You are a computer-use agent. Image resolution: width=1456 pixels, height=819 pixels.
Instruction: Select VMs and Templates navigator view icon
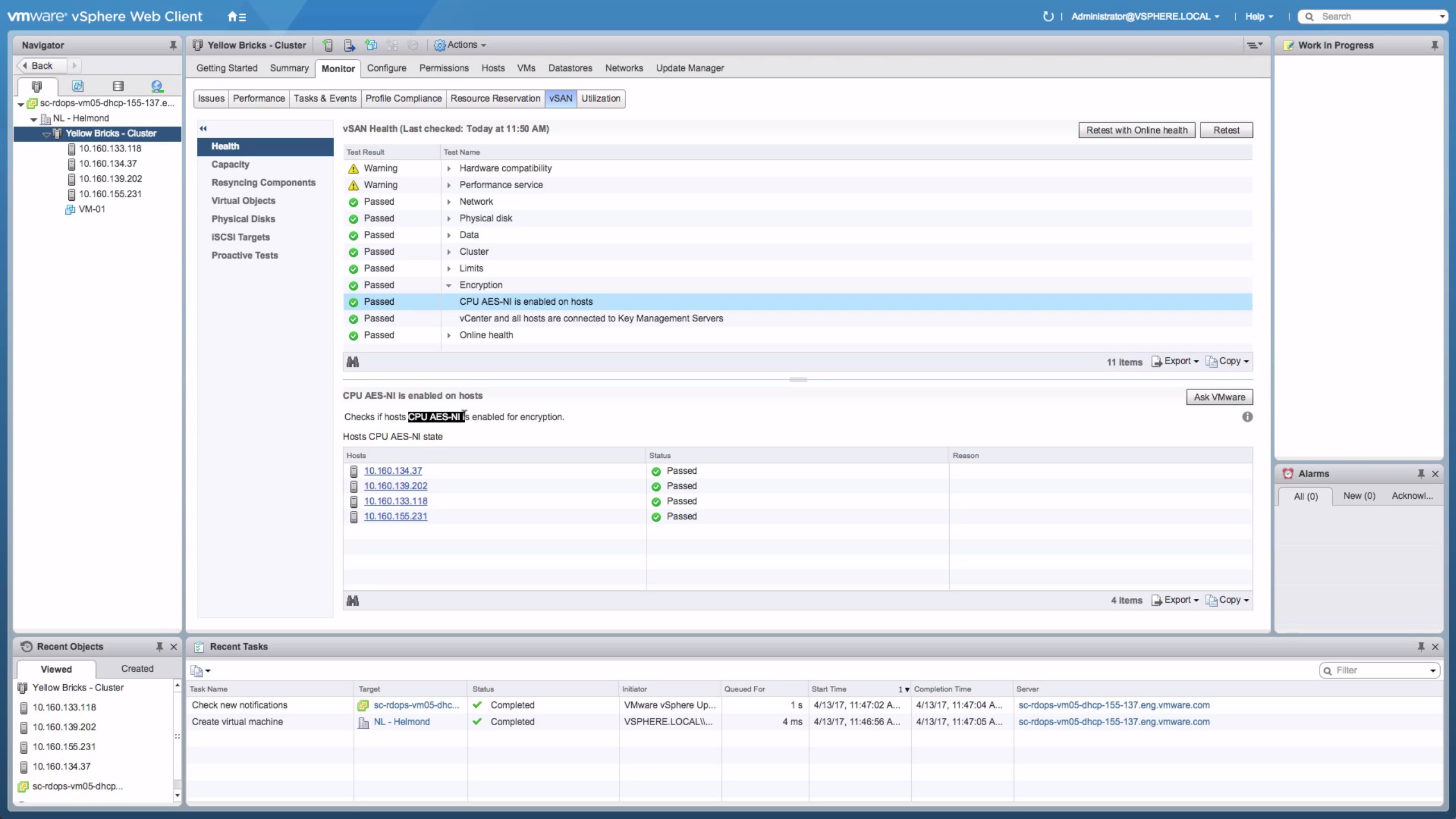(78, 86)
